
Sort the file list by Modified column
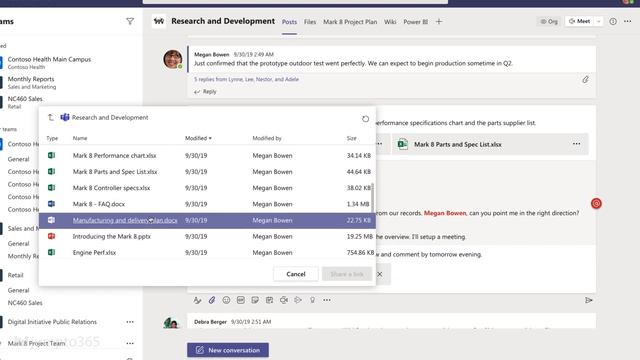pyautogui.click(x=198, y=138)
